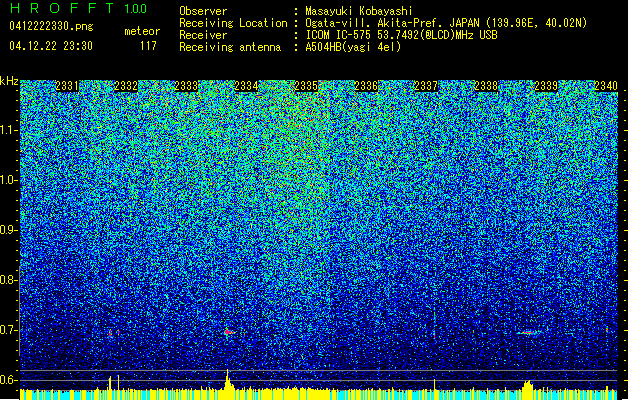Click the 0.7 frequency axis label
Viewport: 629px width, 400px height.
pos(9,330)
